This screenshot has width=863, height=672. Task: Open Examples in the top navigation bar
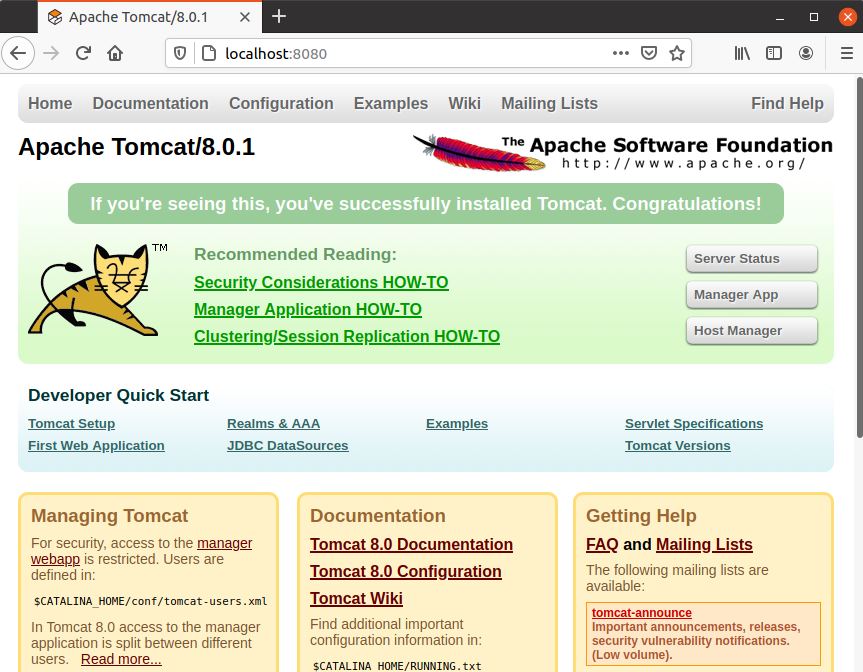(391, 103)
